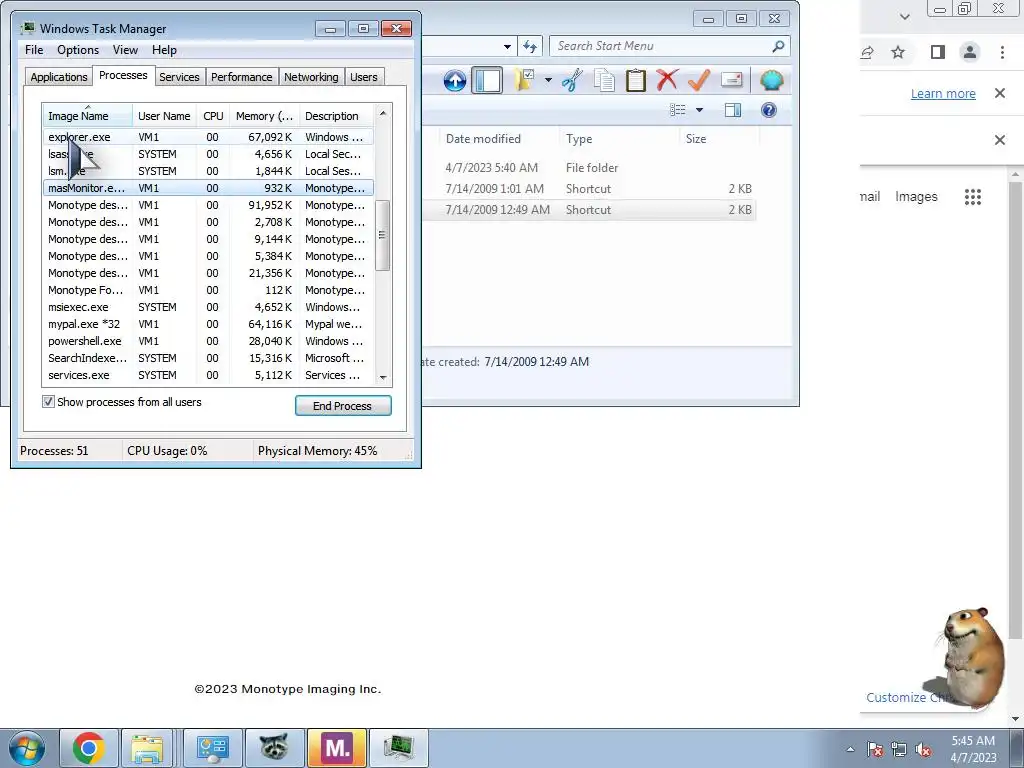Uncheck Show processes from all users
The height and width of the screenshot is (768, 1024).
click(x=48, y=402)
